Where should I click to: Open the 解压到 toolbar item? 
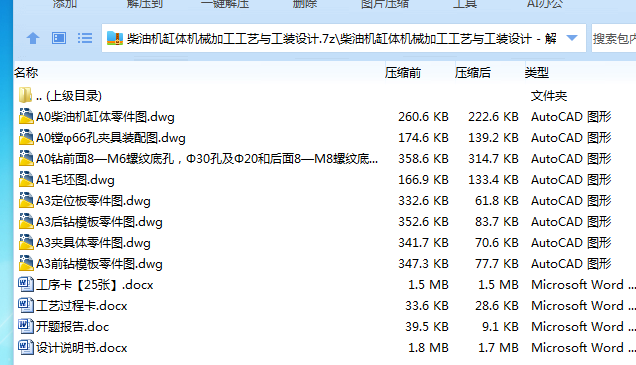tap(145, 4)
